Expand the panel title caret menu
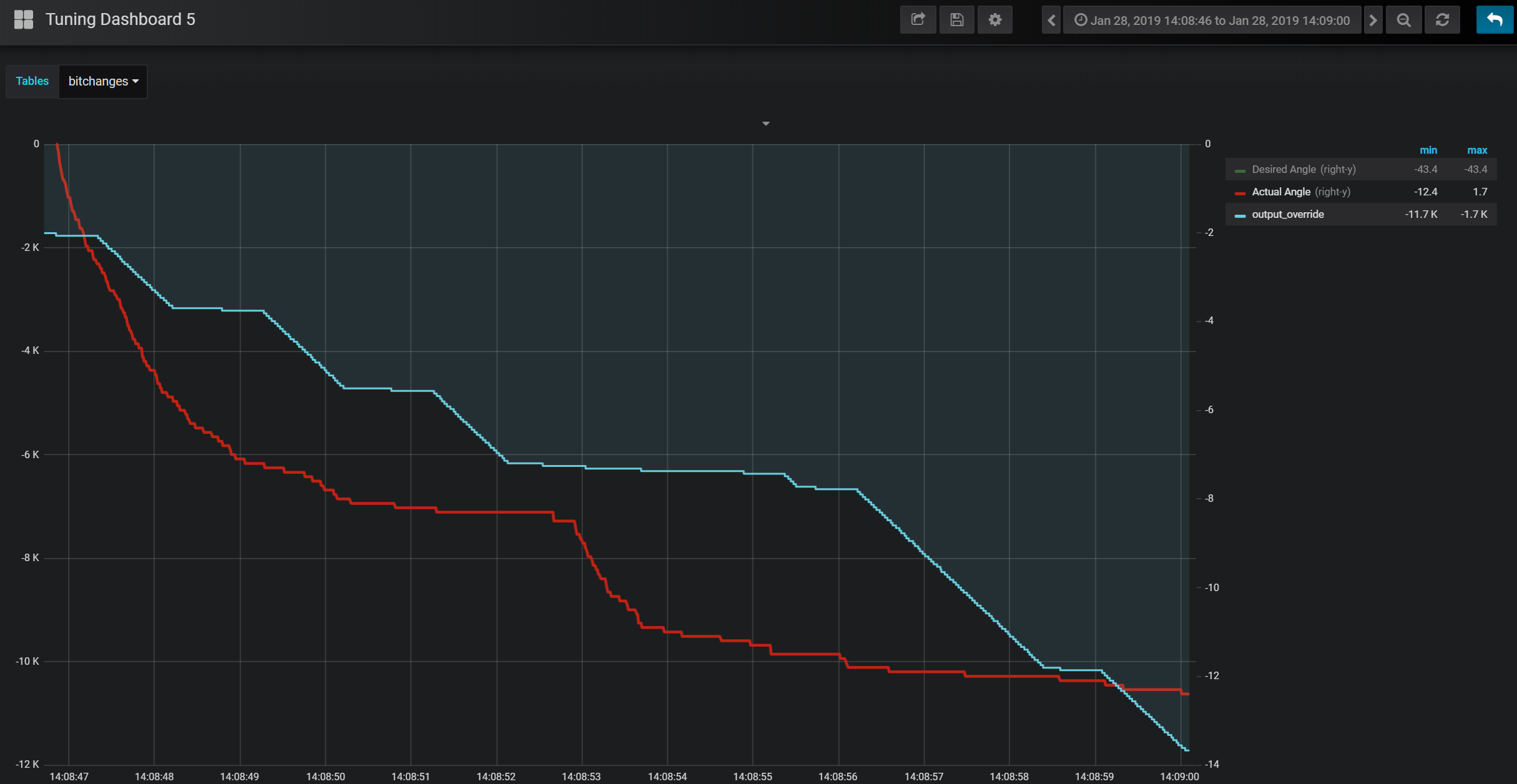Image resolution: width=1517 pixels, height=784 pixels. [766, 124]
